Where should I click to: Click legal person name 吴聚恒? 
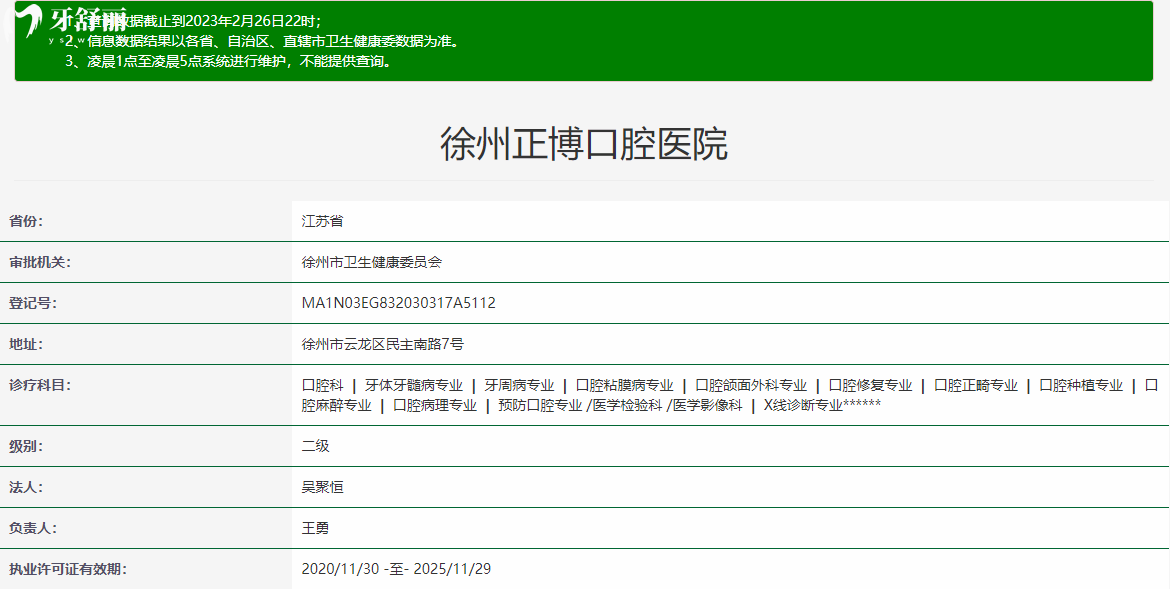click(322, 487)
